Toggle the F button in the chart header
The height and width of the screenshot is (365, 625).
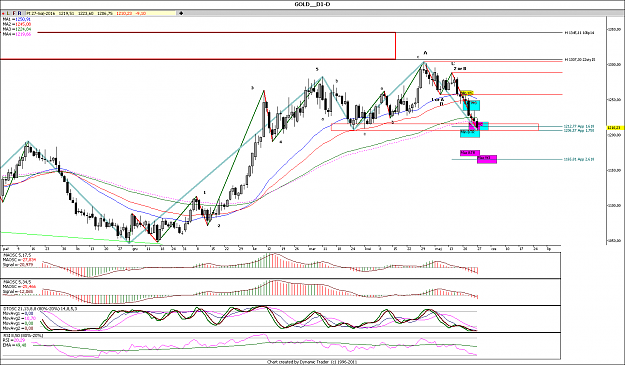(x=14, y=13)
